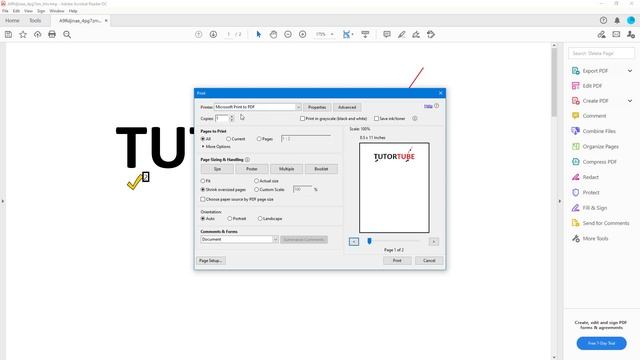Open the View menu
The width and height of the screenshot is (640, 360).
tap(29, 11)
